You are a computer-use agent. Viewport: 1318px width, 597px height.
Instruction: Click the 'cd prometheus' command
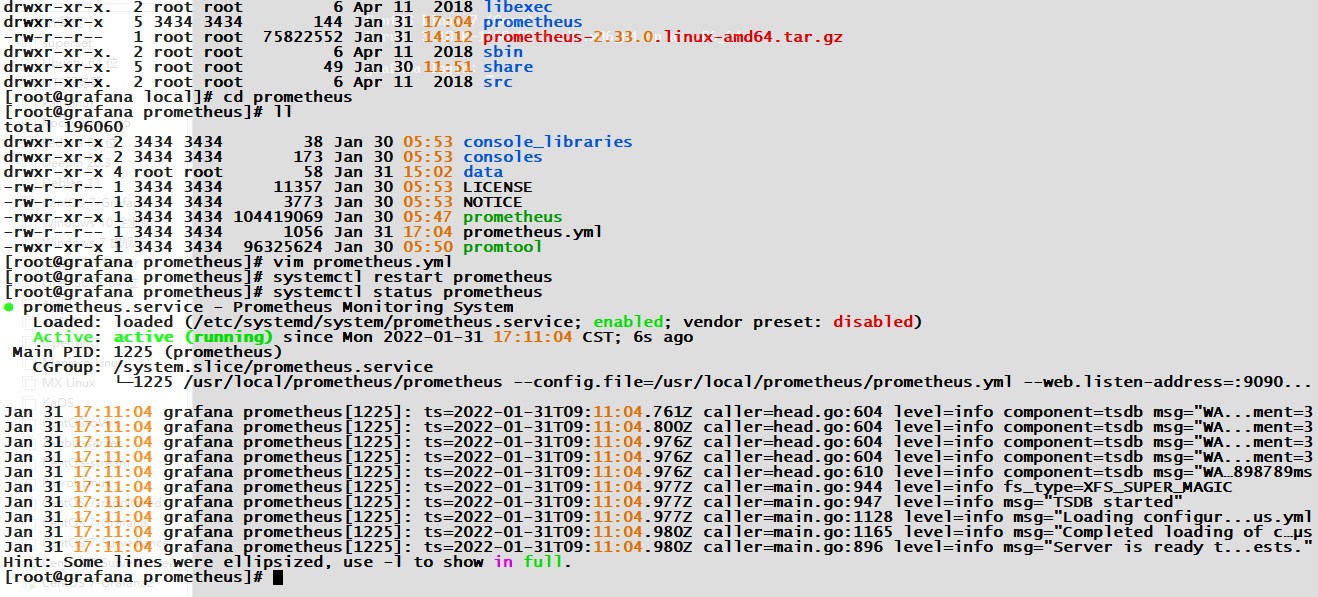[x=288, y=97]
